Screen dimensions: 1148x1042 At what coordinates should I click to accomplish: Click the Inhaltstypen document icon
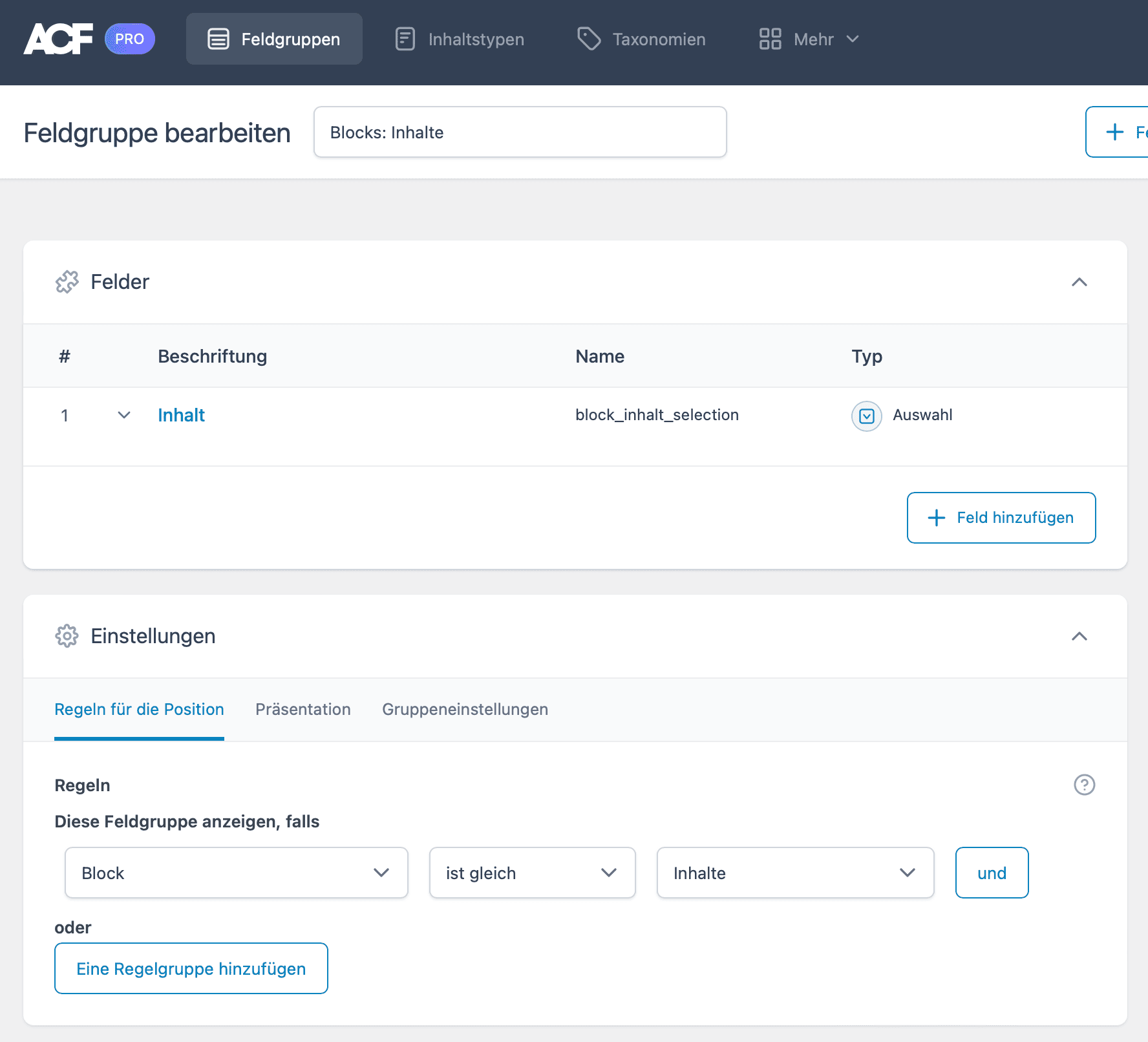[405, 39]
